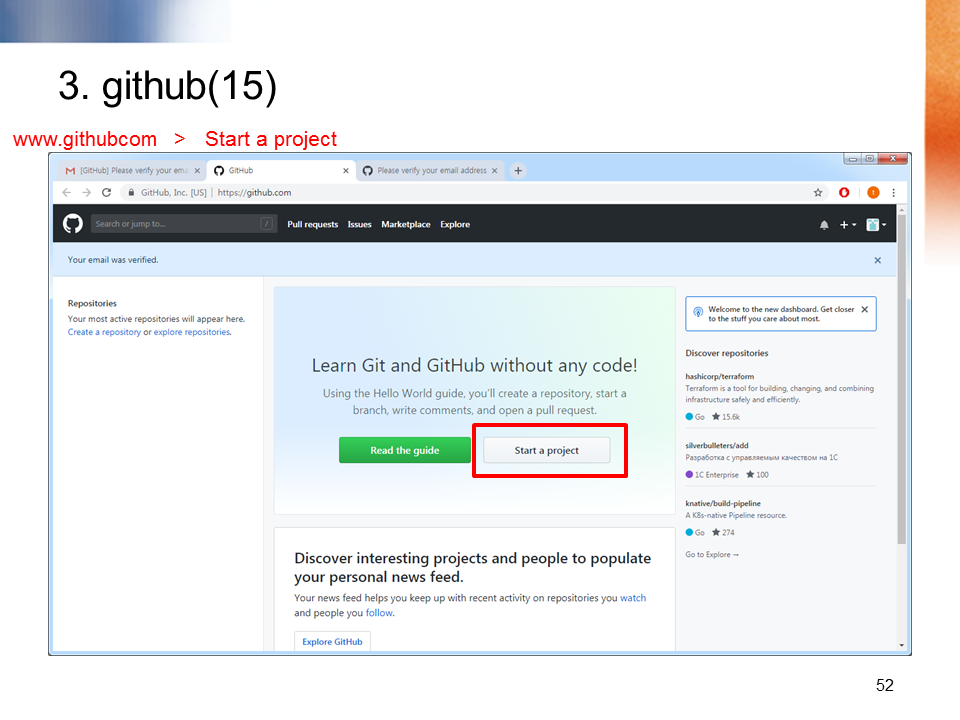Follow the 'explore repositories' link
This screenshot has width=960, height=720.
(x=192, y=332)
